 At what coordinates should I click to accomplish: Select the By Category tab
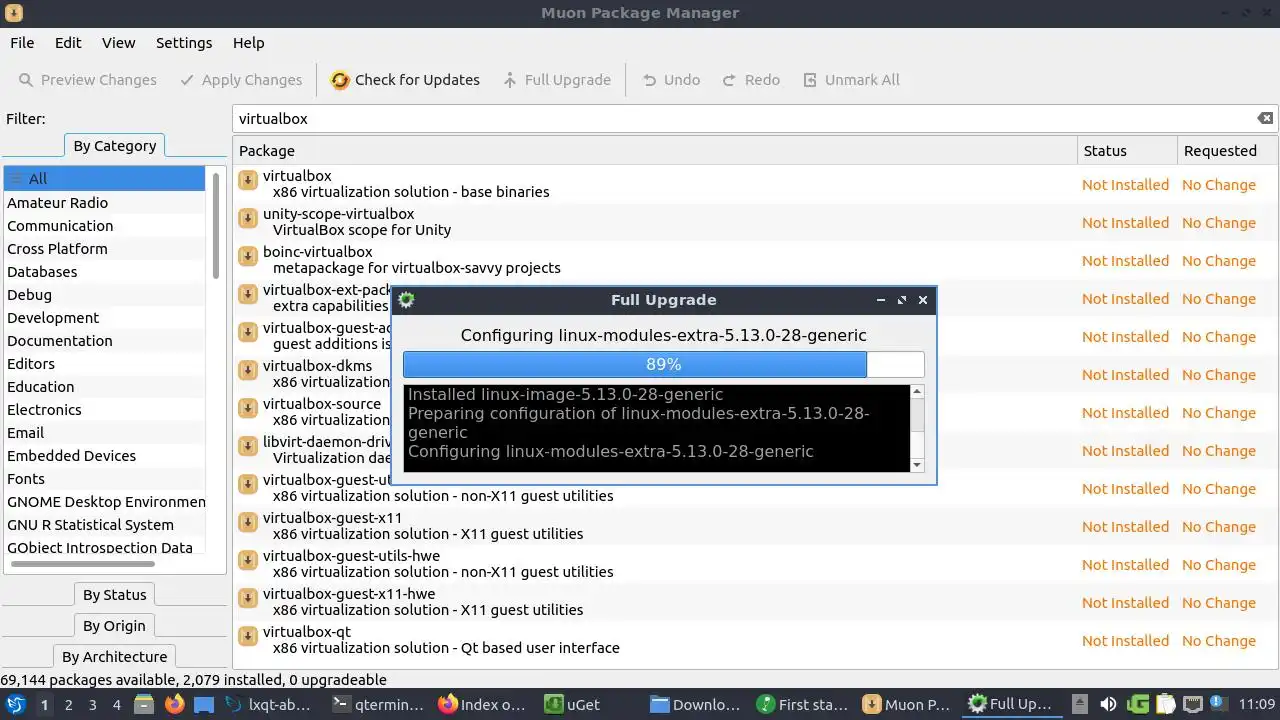(x=114, y=146)
